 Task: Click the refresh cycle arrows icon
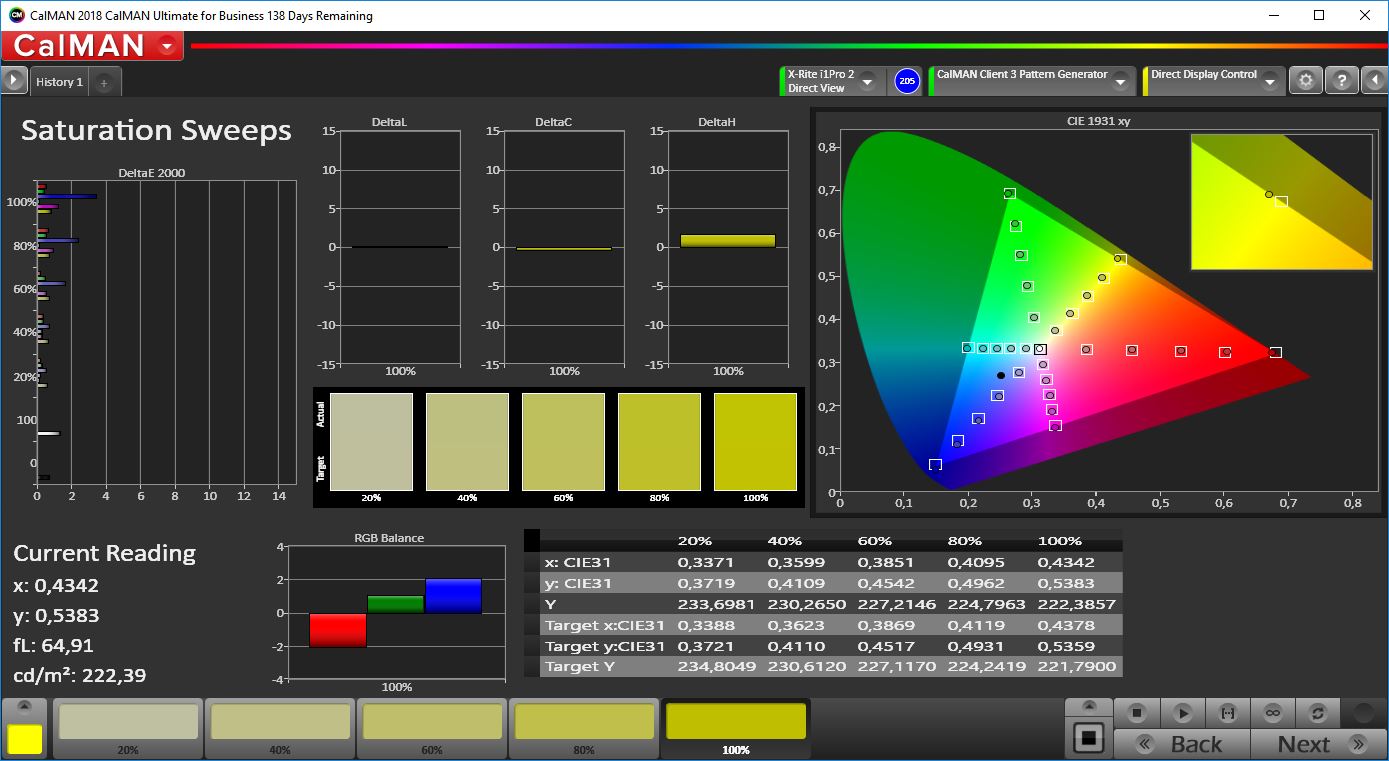click(x=1317, y=713)
